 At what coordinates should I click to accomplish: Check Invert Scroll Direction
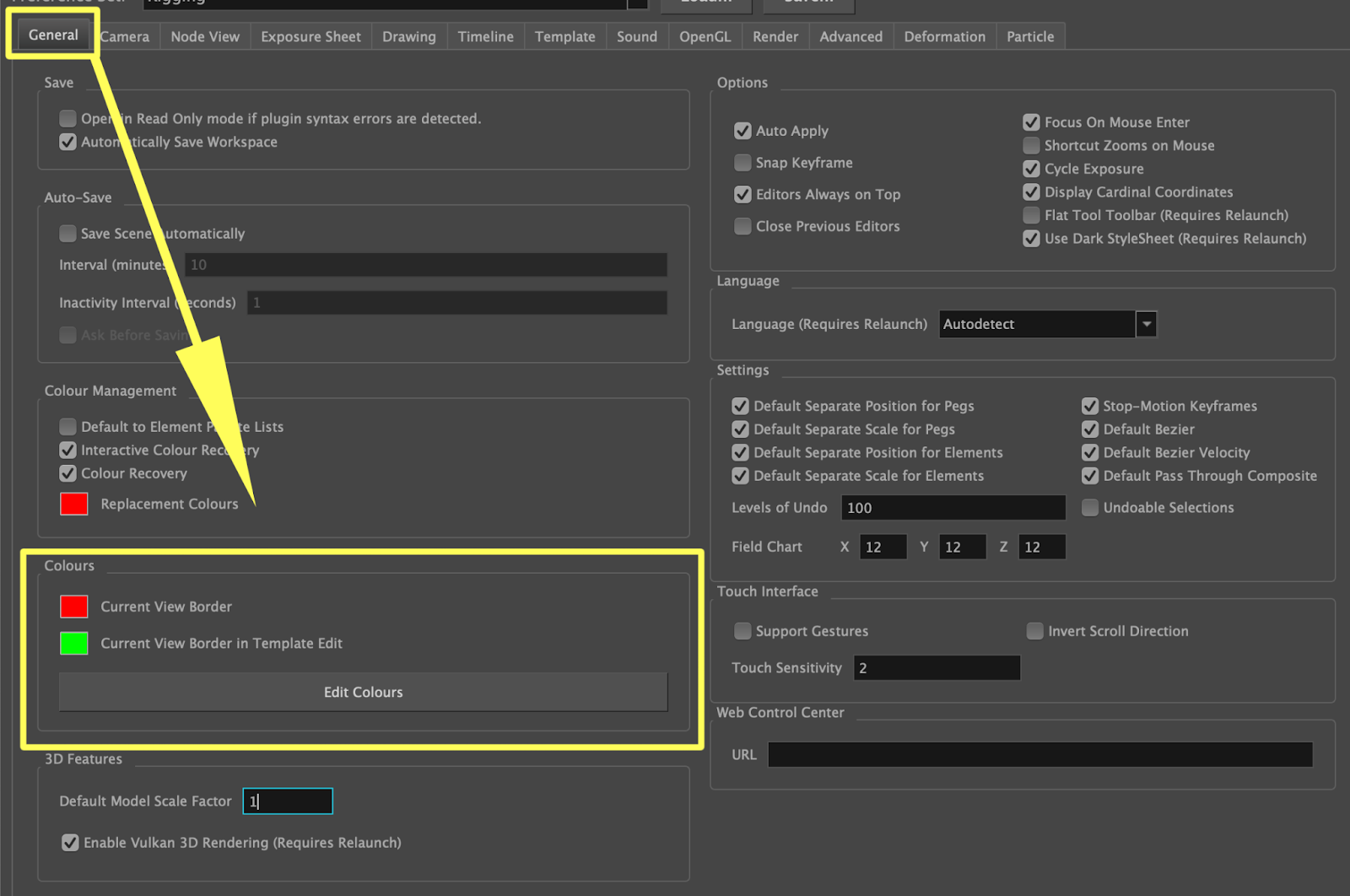(x=1034, y=631)
